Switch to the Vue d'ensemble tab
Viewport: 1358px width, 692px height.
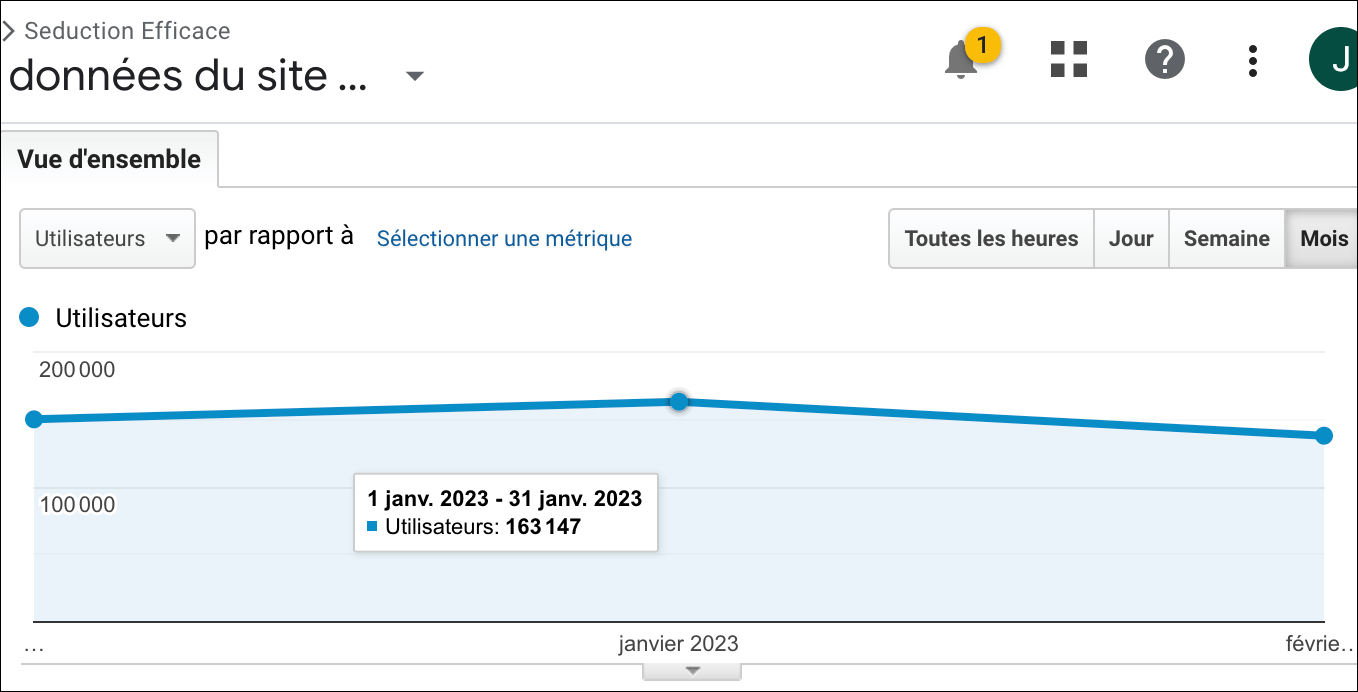pyautogui.click(x=109, y=159)
